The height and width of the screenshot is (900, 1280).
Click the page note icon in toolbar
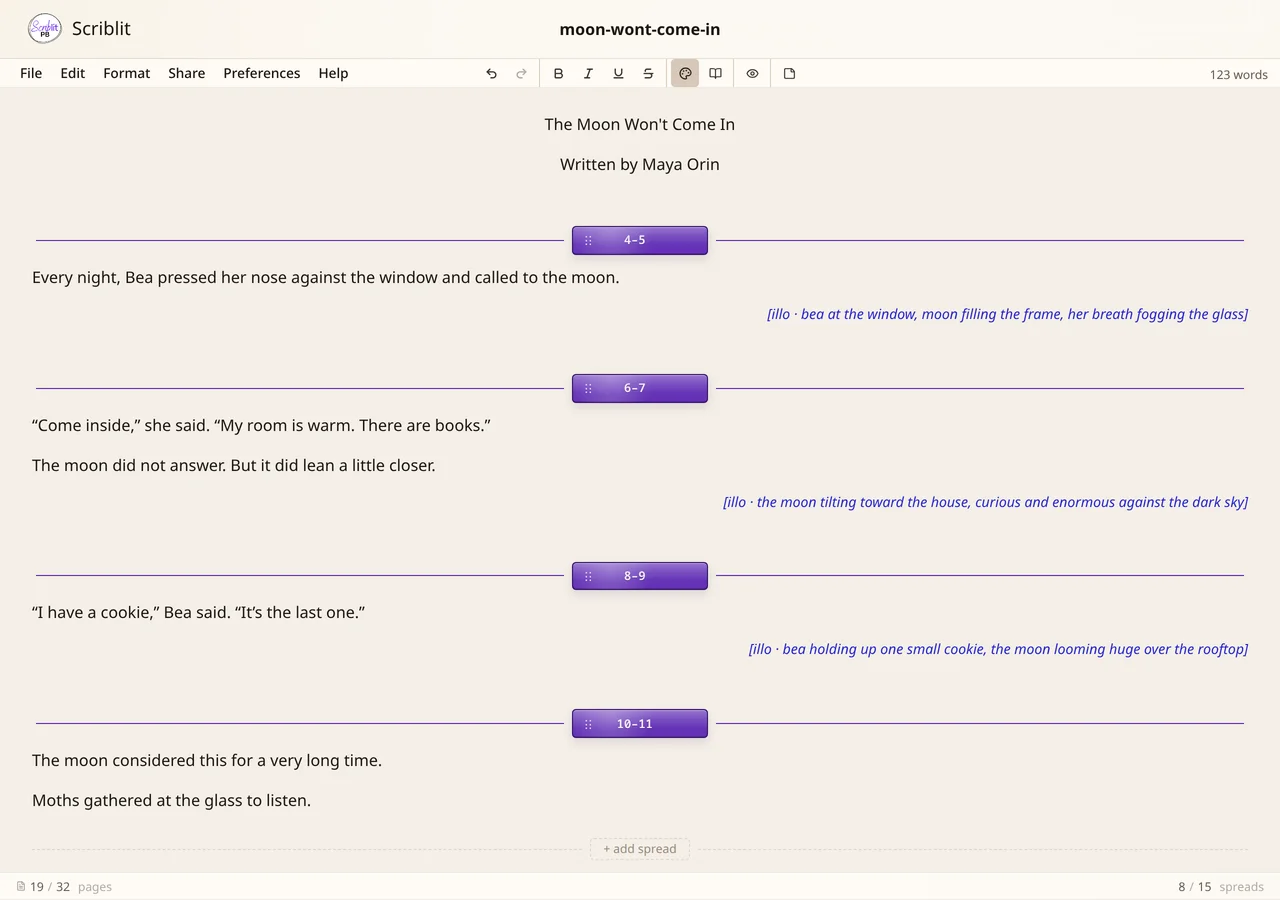(789, 73)
